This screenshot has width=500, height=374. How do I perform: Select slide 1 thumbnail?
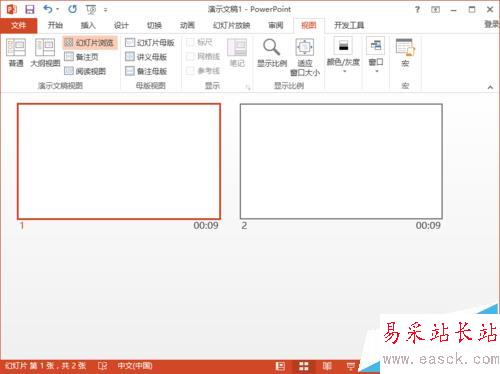click(x=119, y=161)
